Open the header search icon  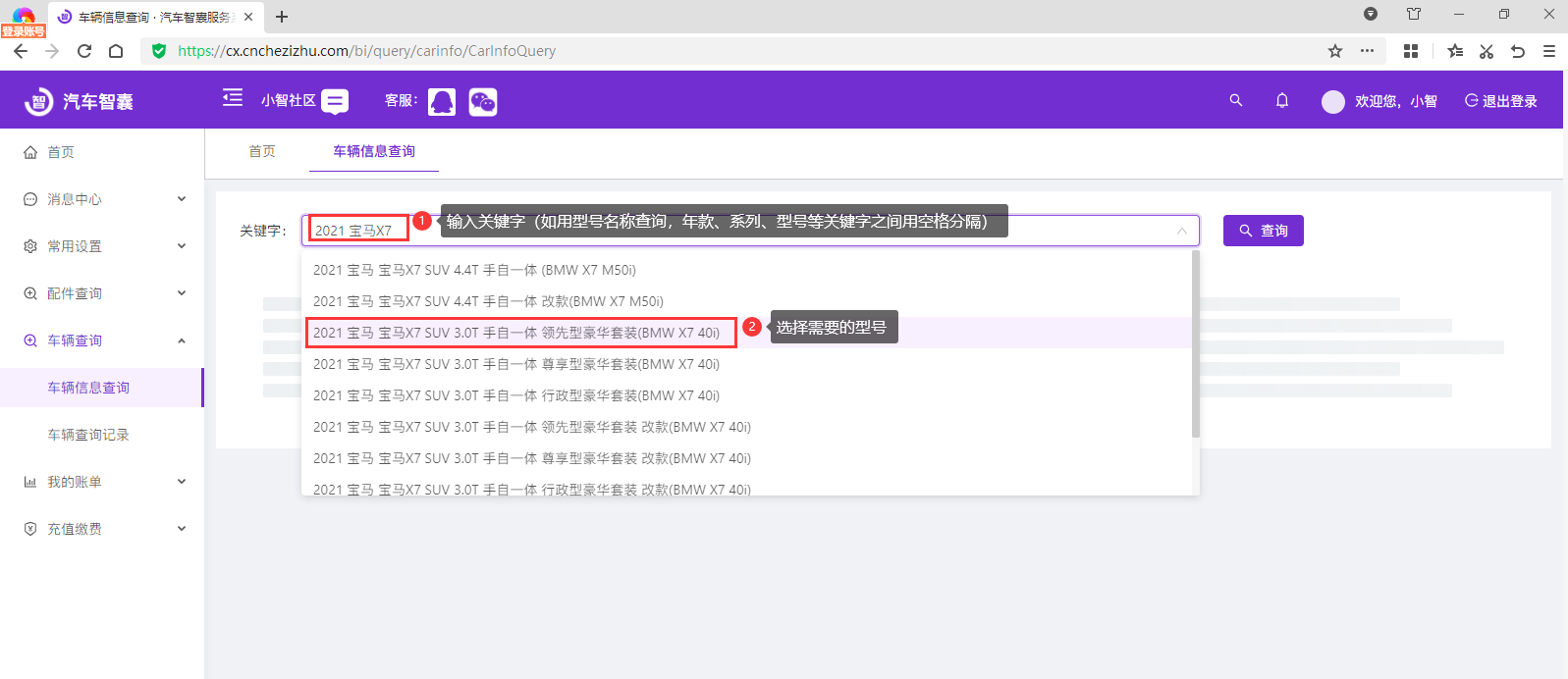pos(1236,100)
